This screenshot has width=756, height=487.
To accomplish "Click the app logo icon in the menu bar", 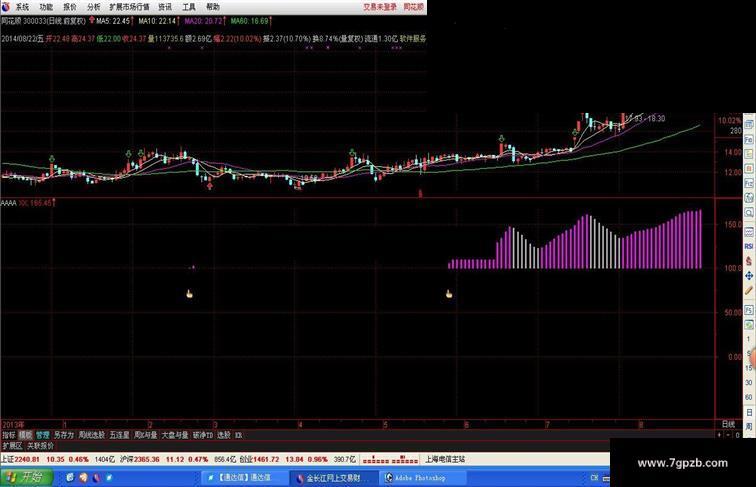I will click(6, 7).
